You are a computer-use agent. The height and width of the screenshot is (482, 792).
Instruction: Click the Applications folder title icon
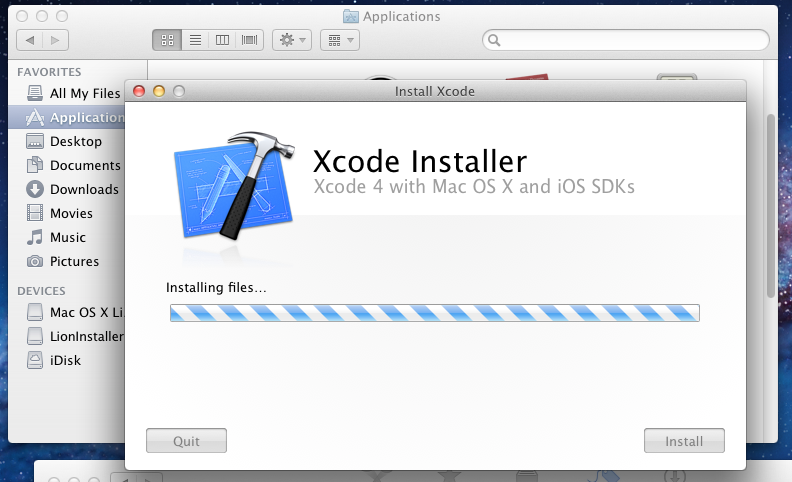pos(351,16)
